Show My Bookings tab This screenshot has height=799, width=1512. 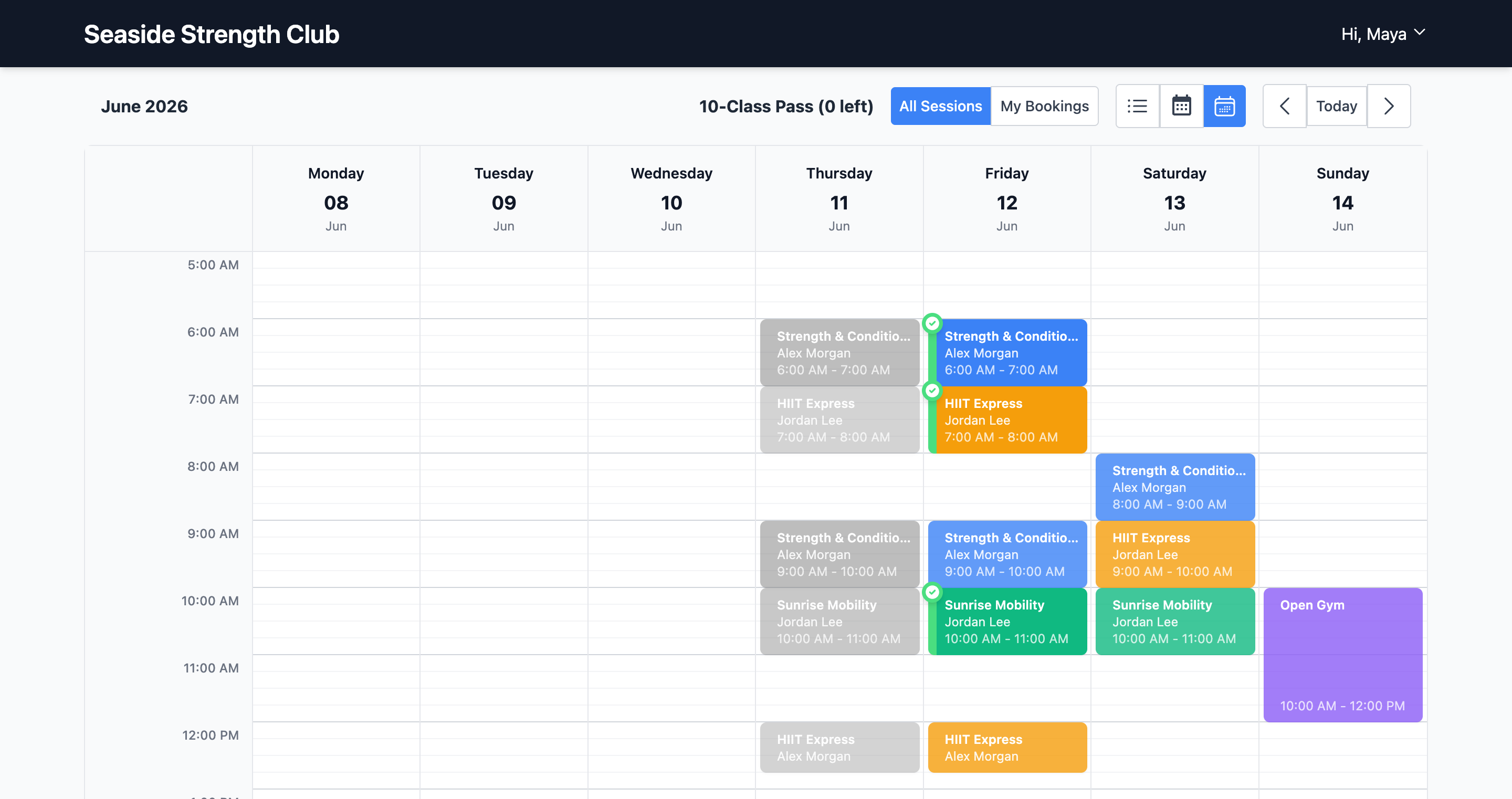pos(1044,106)
